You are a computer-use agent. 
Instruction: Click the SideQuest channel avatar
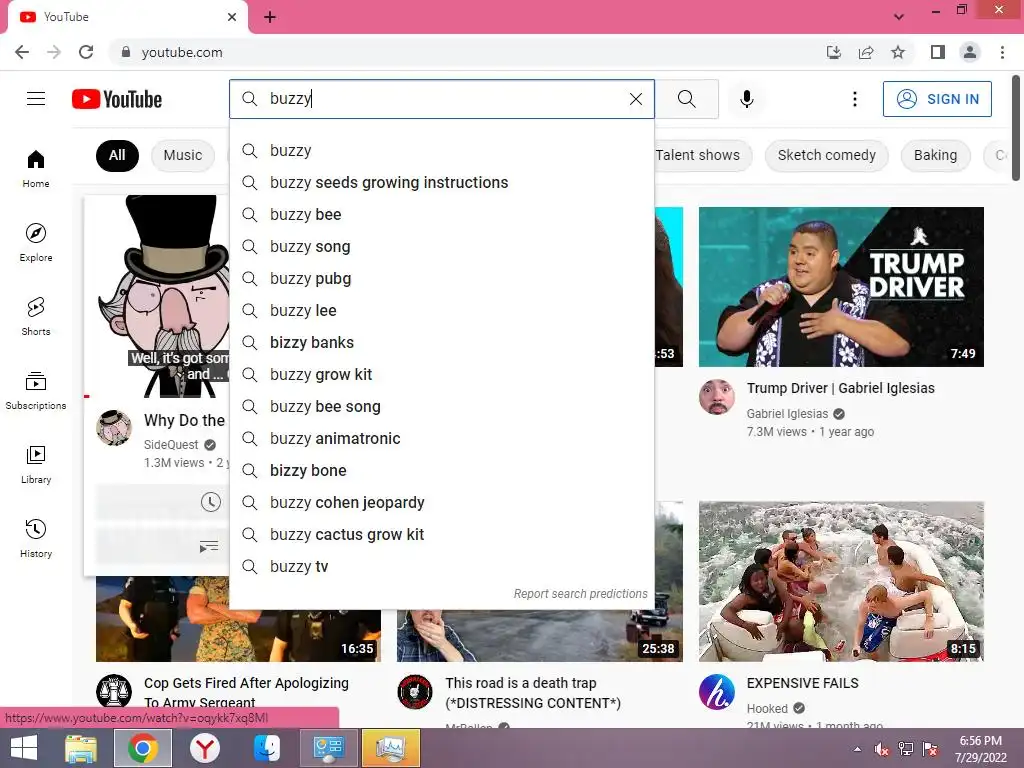114,428
